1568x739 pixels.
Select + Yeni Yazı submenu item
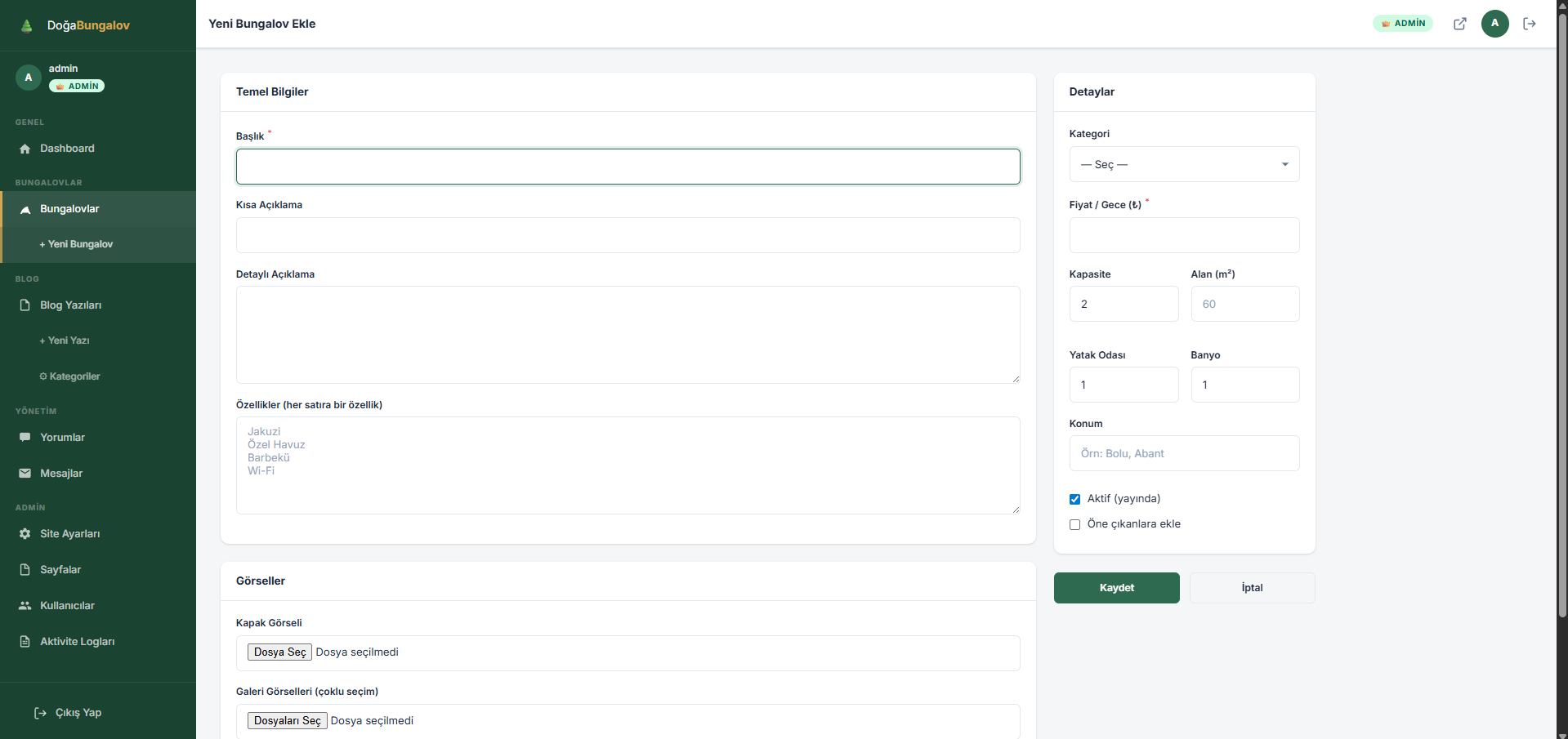[65, 341]
